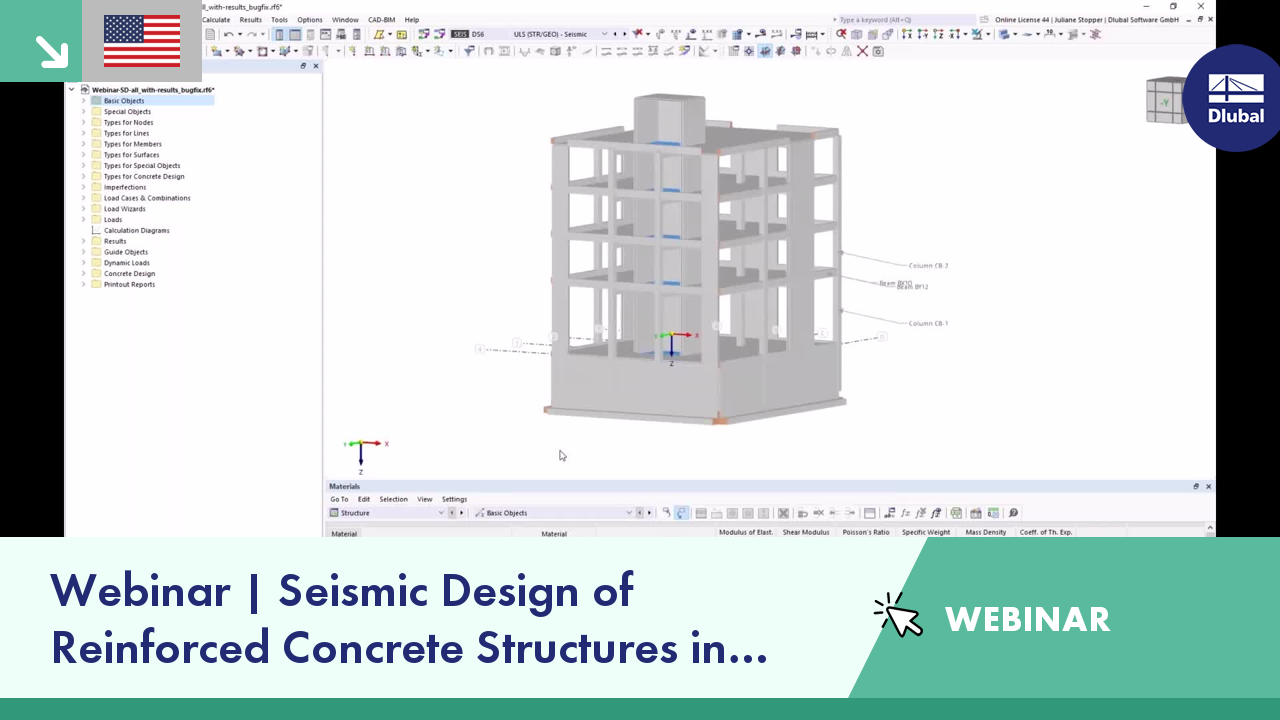Open the CAD-BIM menu

tap(383, 19)
